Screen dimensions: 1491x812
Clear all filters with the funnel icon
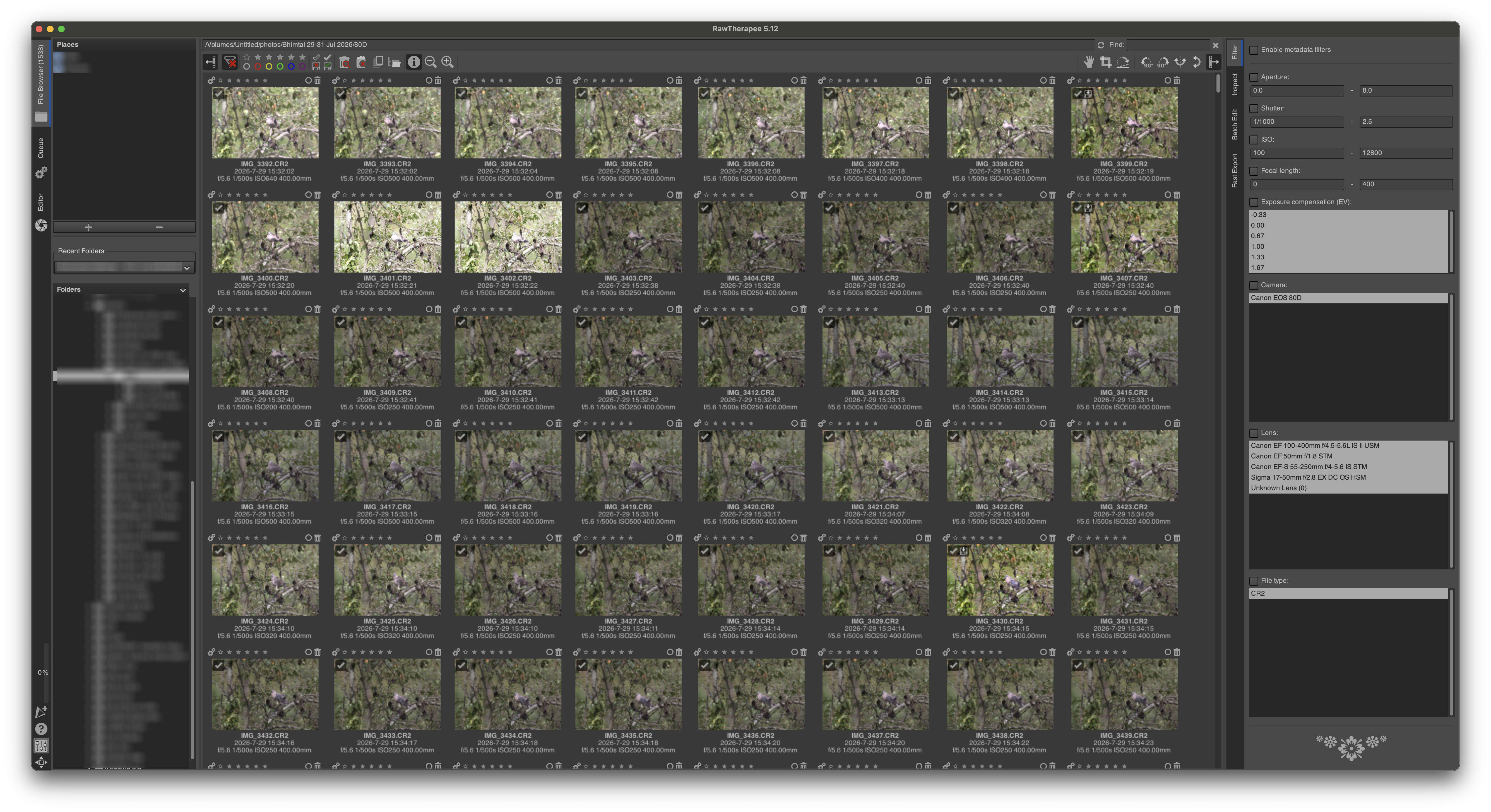click(x=230, y=62)
